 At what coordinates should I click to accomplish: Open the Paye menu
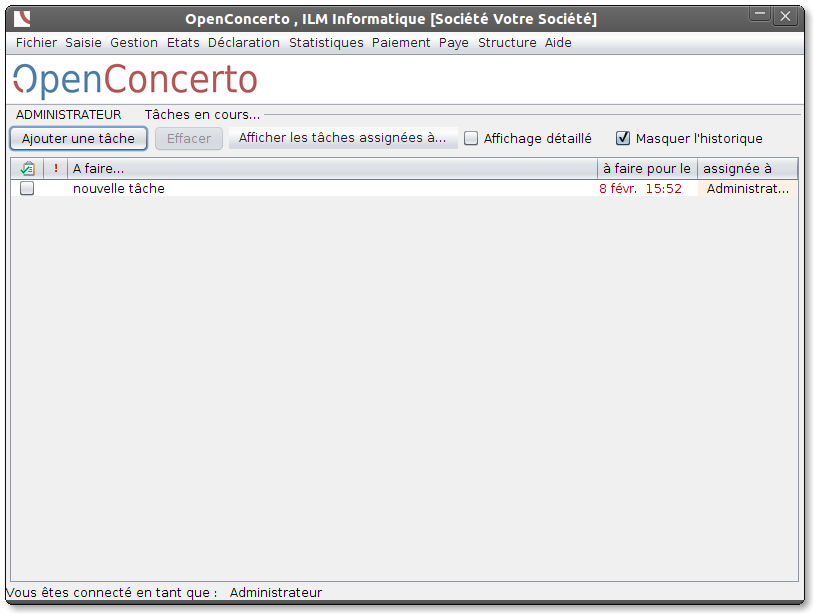click(x=454, y=43)
